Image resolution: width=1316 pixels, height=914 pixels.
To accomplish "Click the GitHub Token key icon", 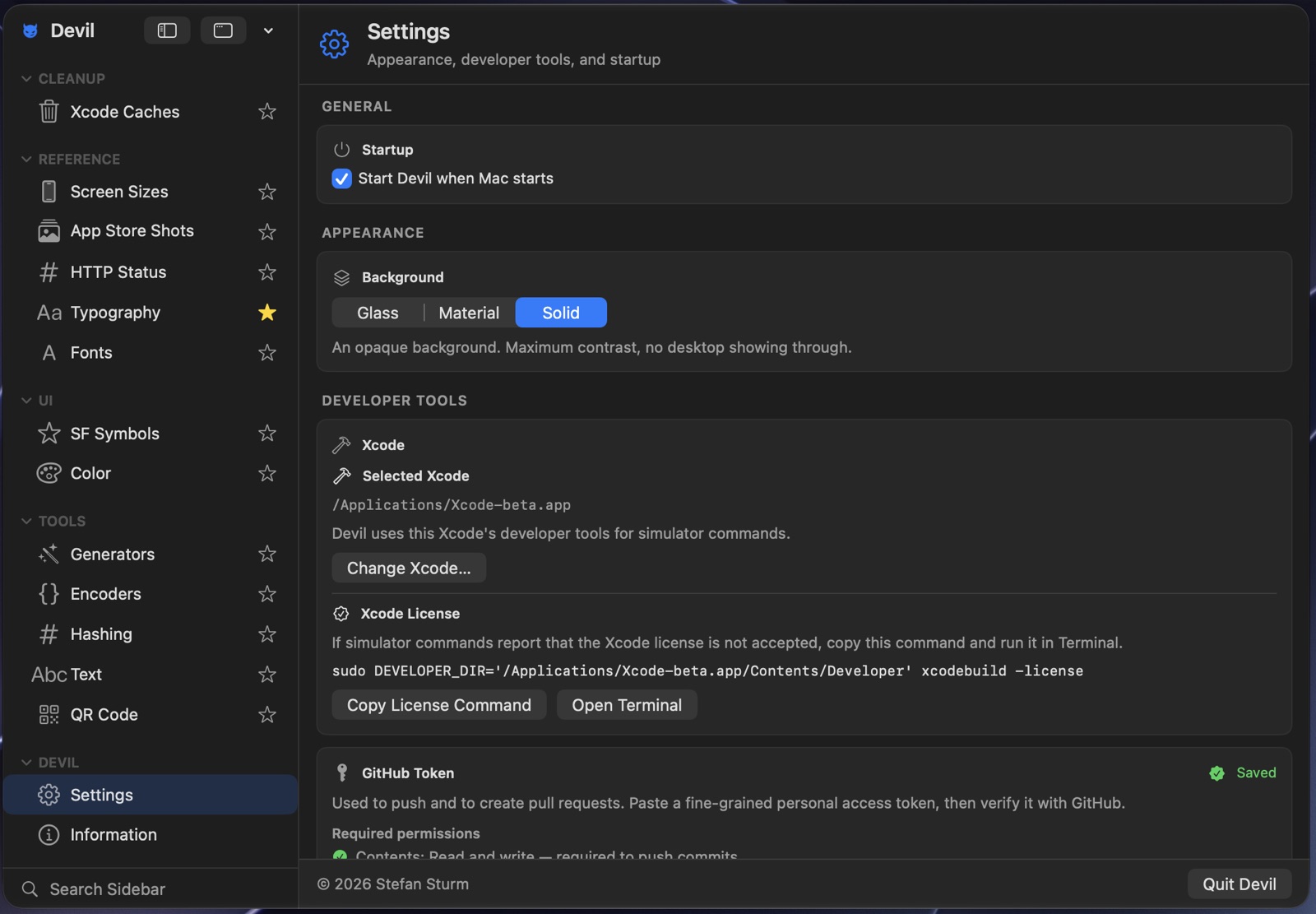I will 341,772.
